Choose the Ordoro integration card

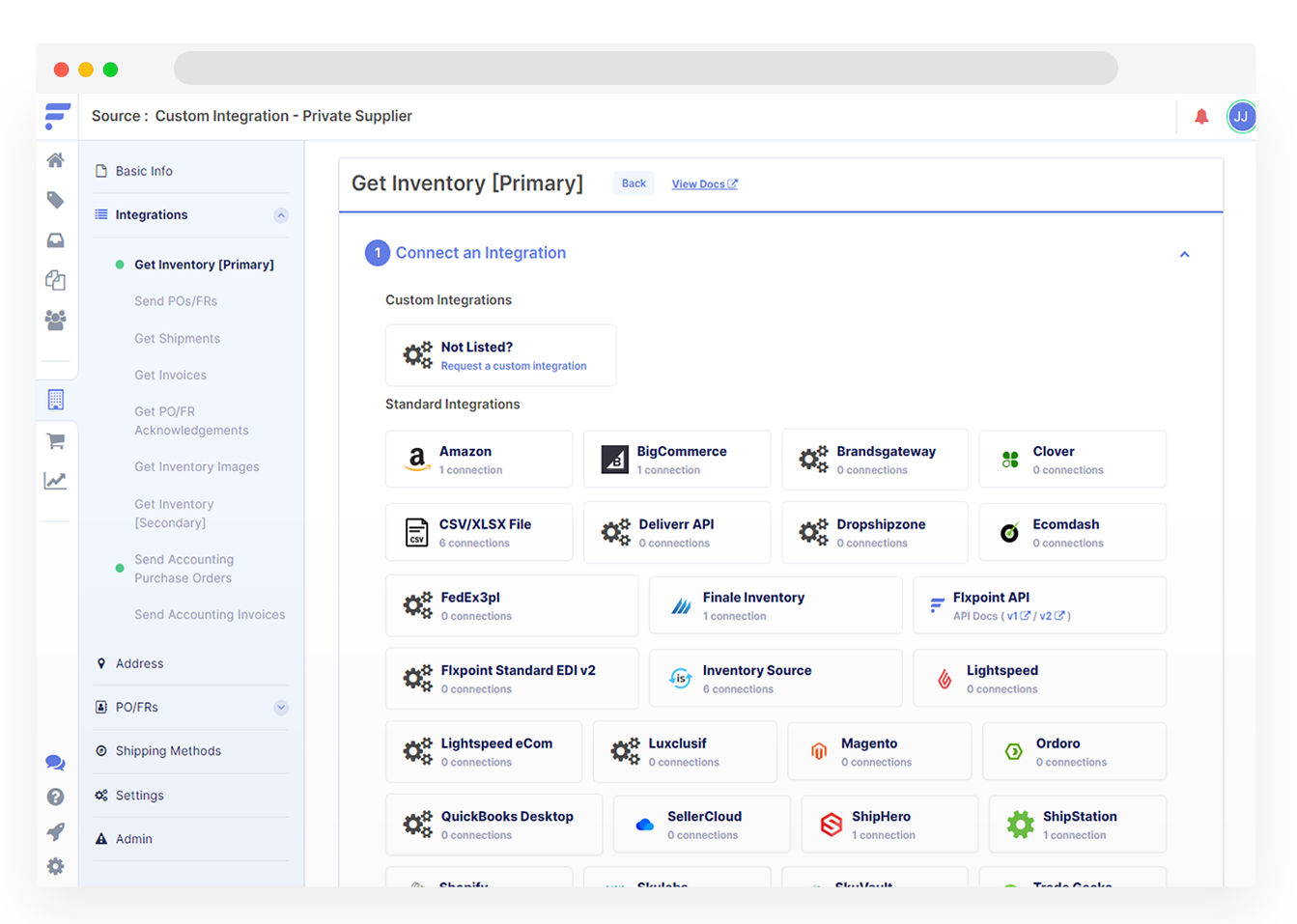tap(1074, 751)
